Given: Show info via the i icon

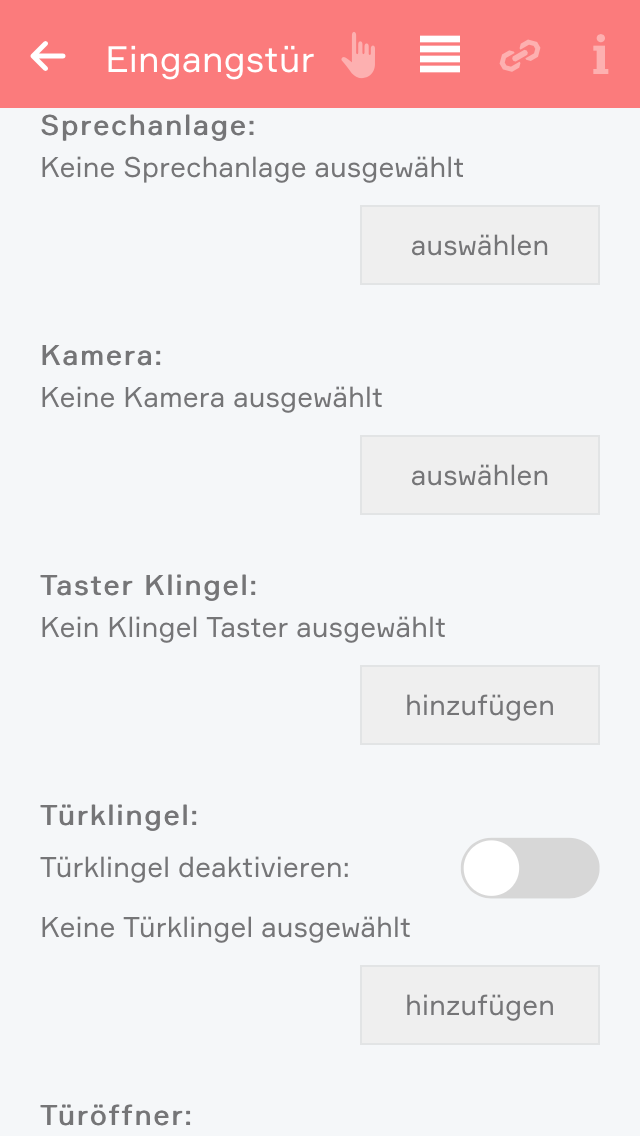Looking at the screenshot, I should tap(600, 56).
